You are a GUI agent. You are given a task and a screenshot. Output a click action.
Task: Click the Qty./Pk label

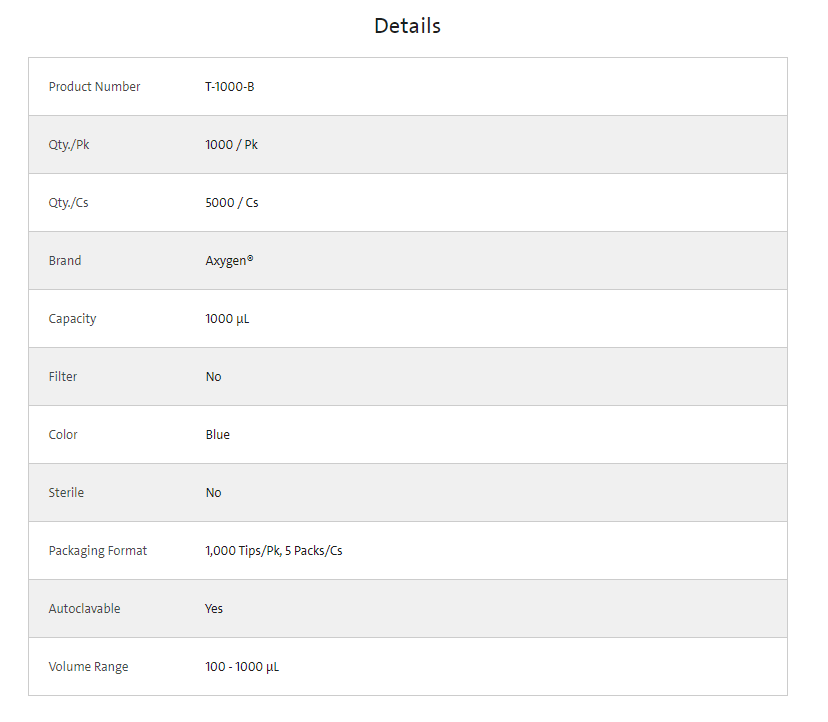point(69,145)
